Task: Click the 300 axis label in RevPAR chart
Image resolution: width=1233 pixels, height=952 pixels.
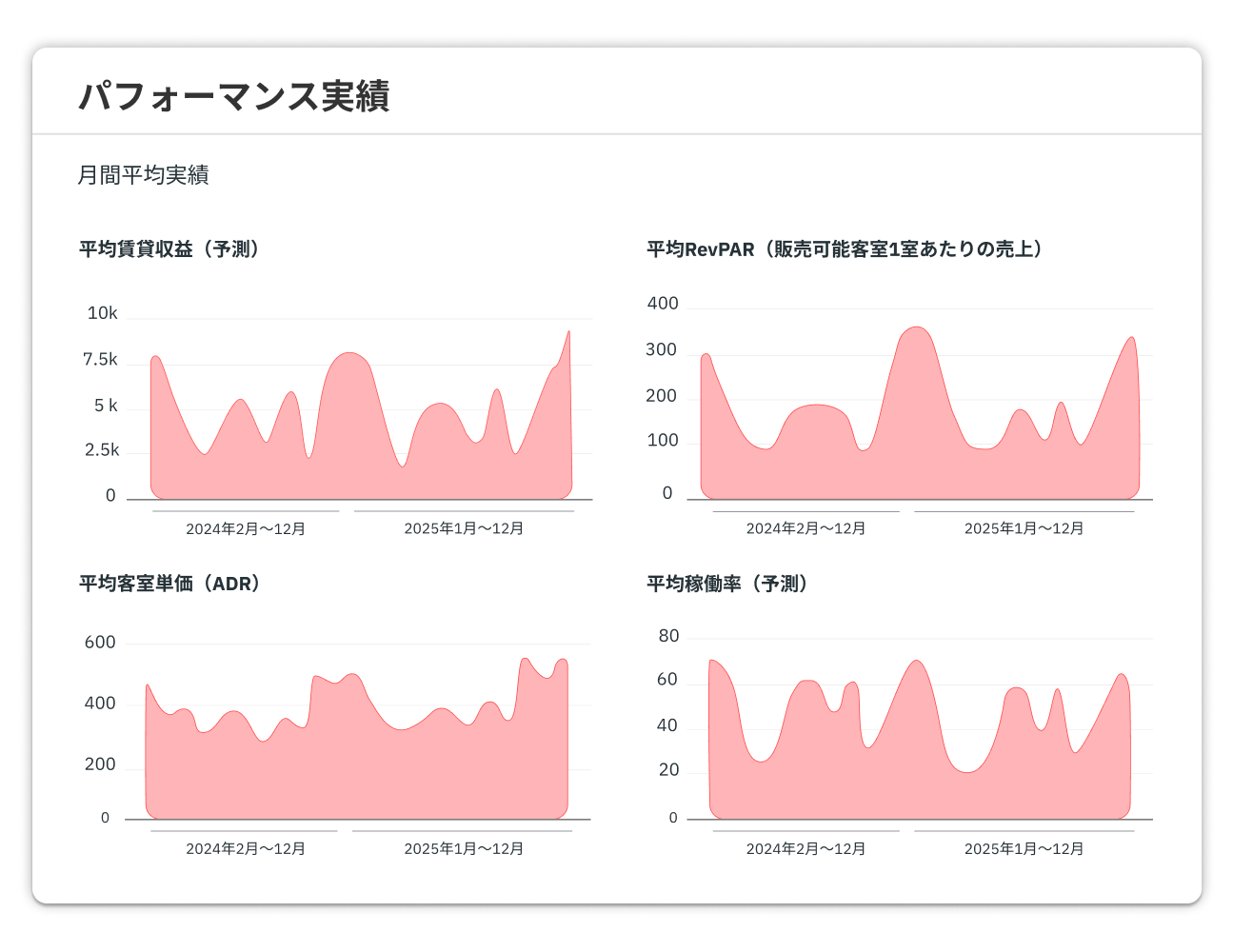Action: coord(661,350)
